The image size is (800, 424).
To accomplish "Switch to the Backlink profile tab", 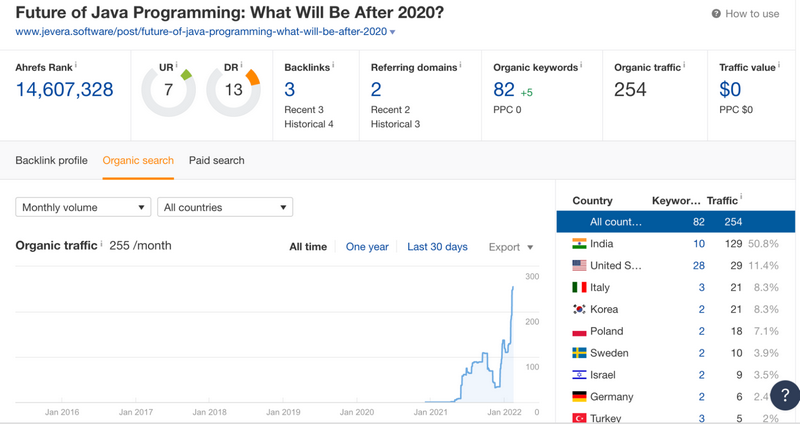I will pyautogui.click(x=52, y=160).
